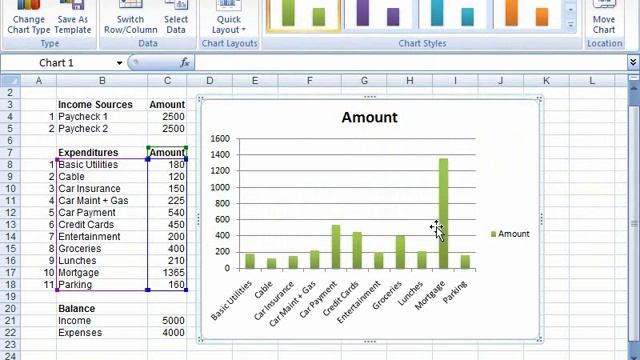This screenshot has width=640, height=360.
Task: Click the insert function fx icon
Action: tap(185, 62)
